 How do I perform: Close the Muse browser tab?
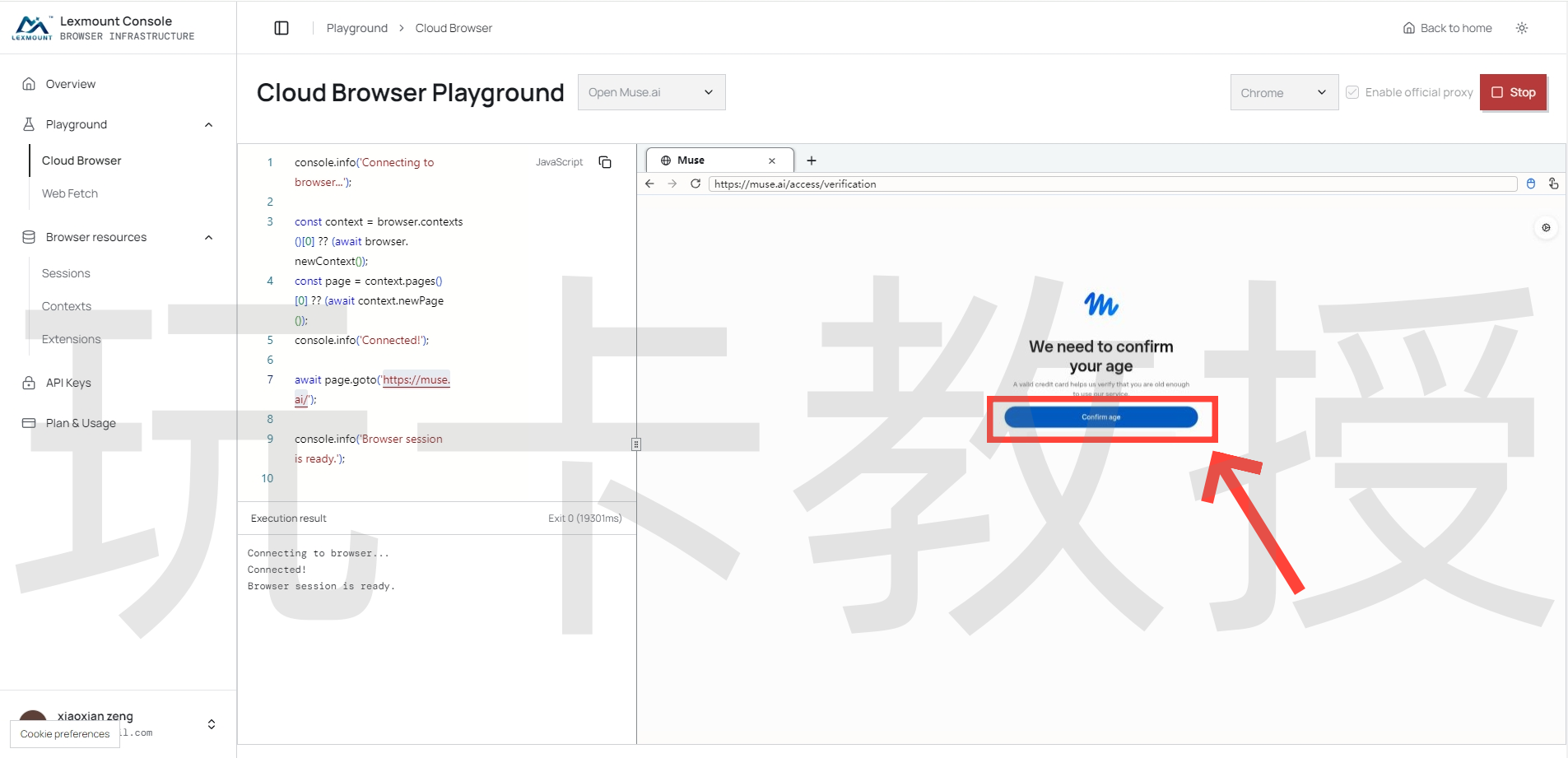772,160
